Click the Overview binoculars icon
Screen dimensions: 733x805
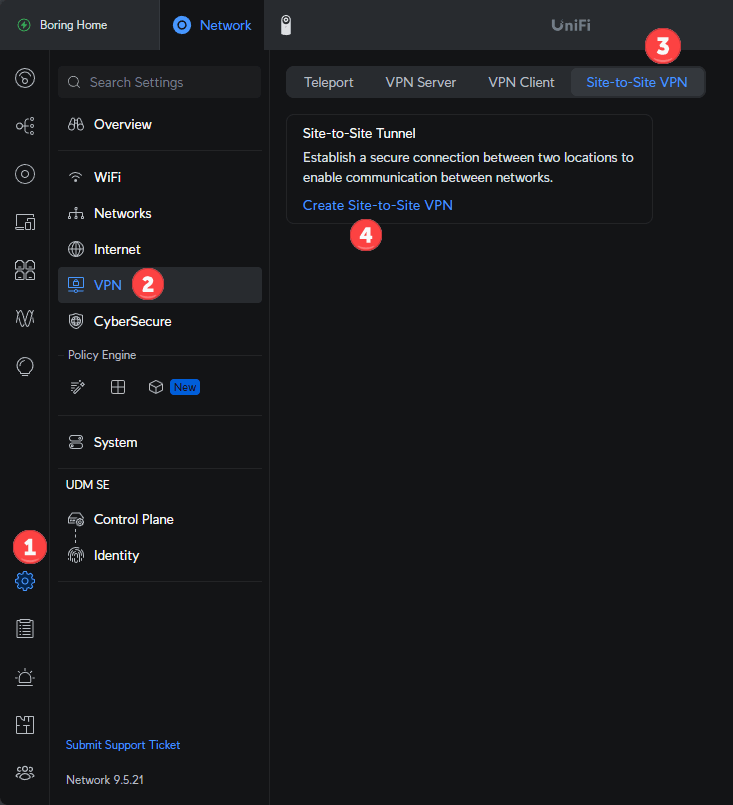(76, 124)
